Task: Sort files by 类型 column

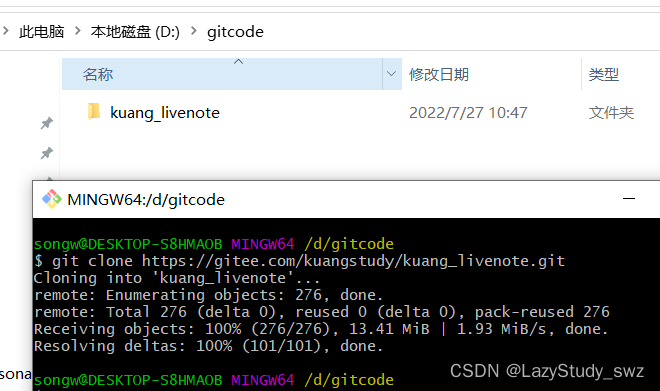Action: click(620, 74)
